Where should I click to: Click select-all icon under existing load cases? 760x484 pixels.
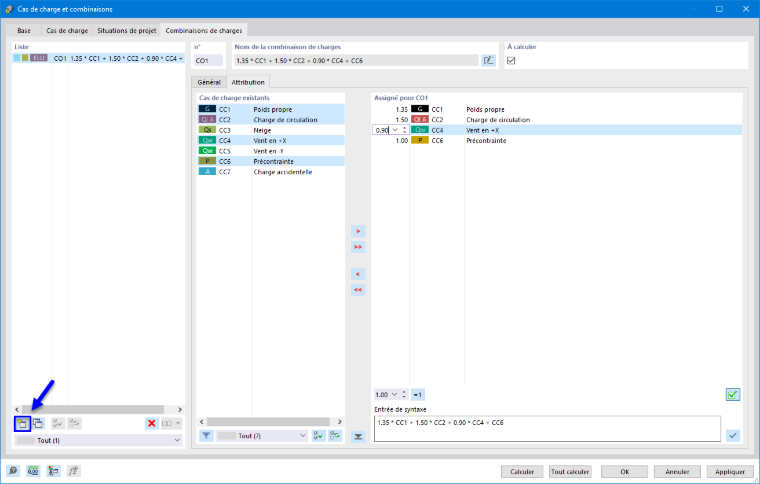coord(318,436)
